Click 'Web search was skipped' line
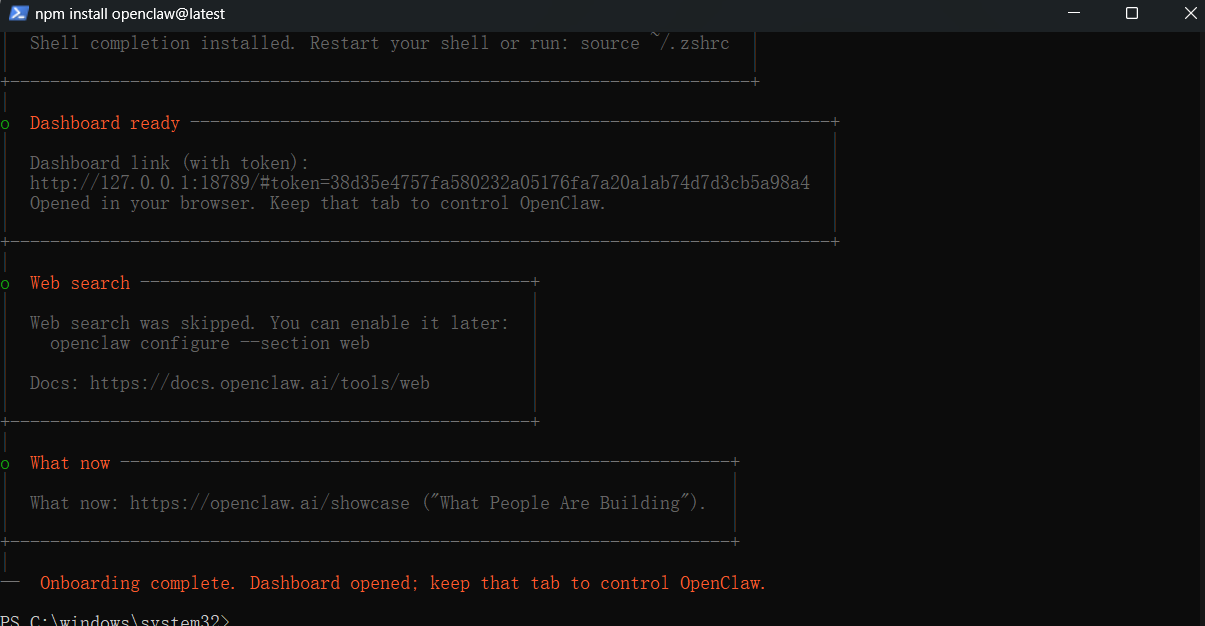The height and width of the screenshot is (626, 1205). [x=270, y=323]
